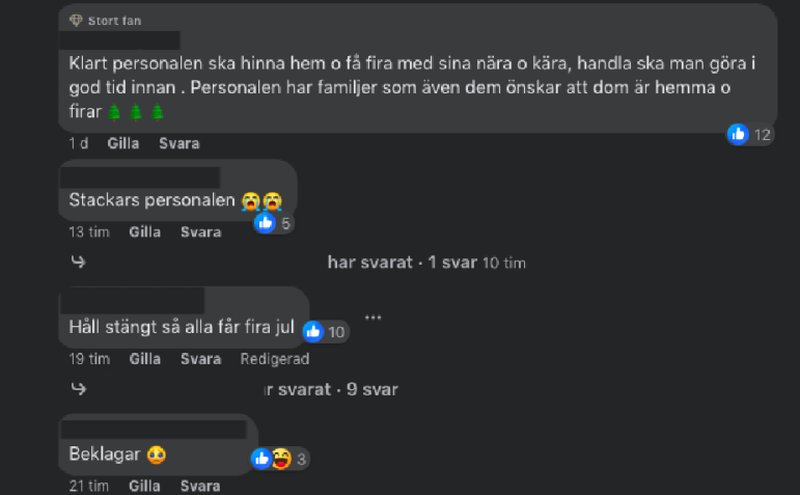The width and height of the screenshot is (800, 495).
Task: Toggle Gilla on the 13 tim comment
Action: coord(145,232)
